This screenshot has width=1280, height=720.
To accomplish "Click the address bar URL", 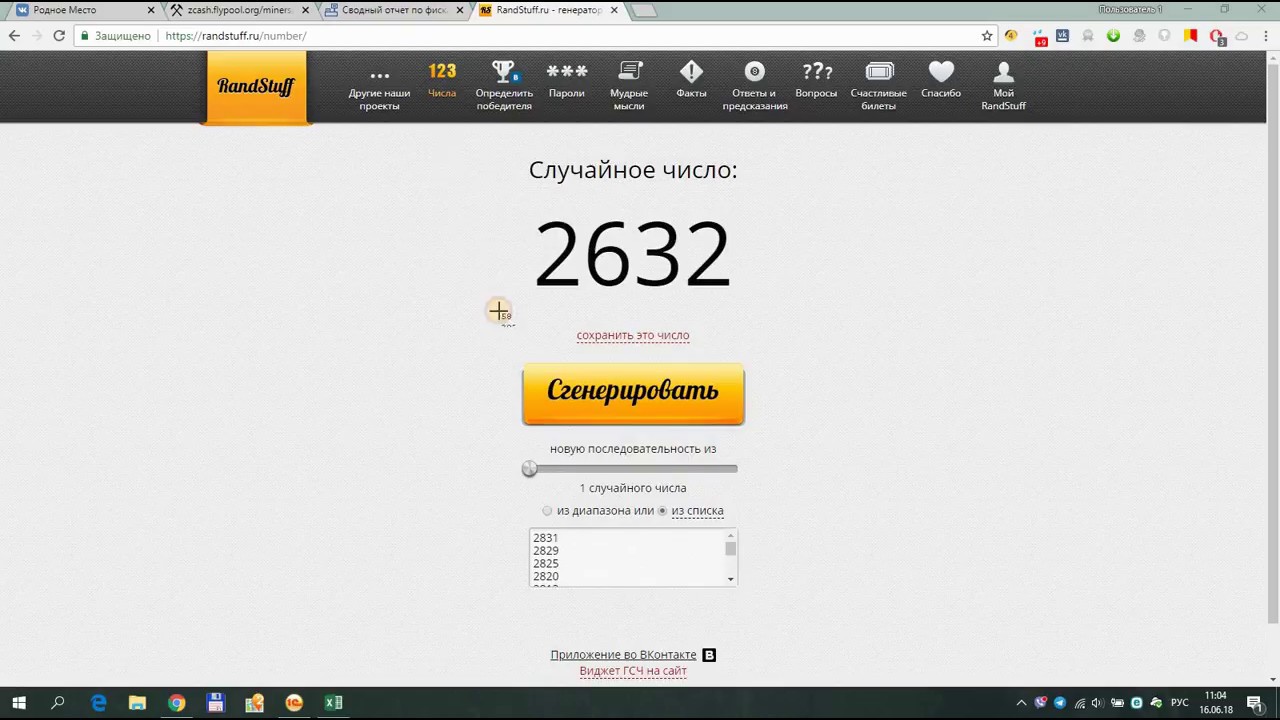I will click(236, 36).
